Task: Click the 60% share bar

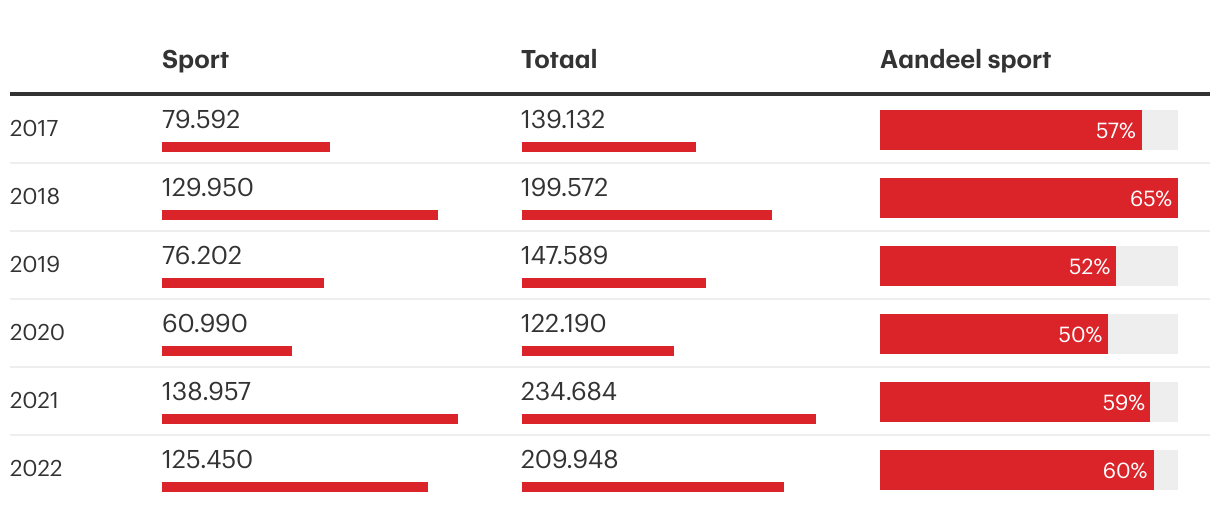Action: click(x=1016, y=470)
